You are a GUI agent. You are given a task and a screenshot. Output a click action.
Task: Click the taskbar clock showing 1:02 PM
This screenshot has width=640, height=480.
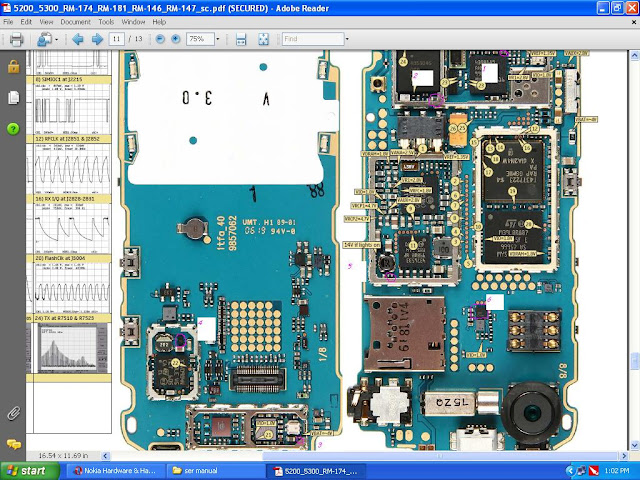(617, 471)
